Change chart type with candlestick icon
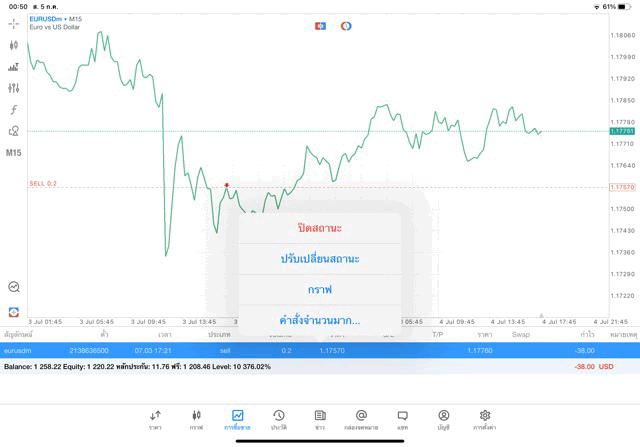 (13, 45)
